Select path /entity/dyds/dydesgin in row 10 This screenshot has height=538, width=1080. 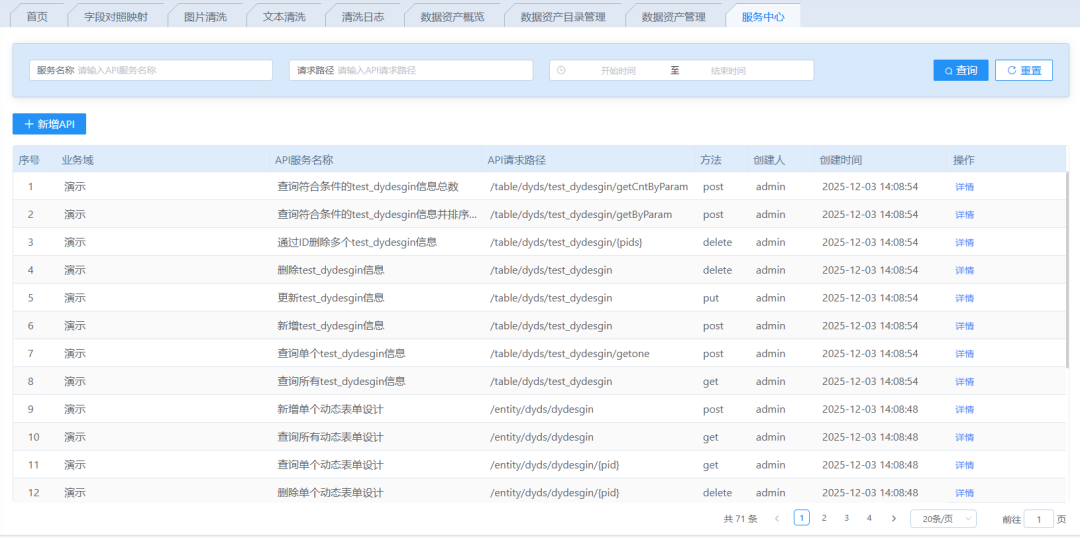point(541,437)
